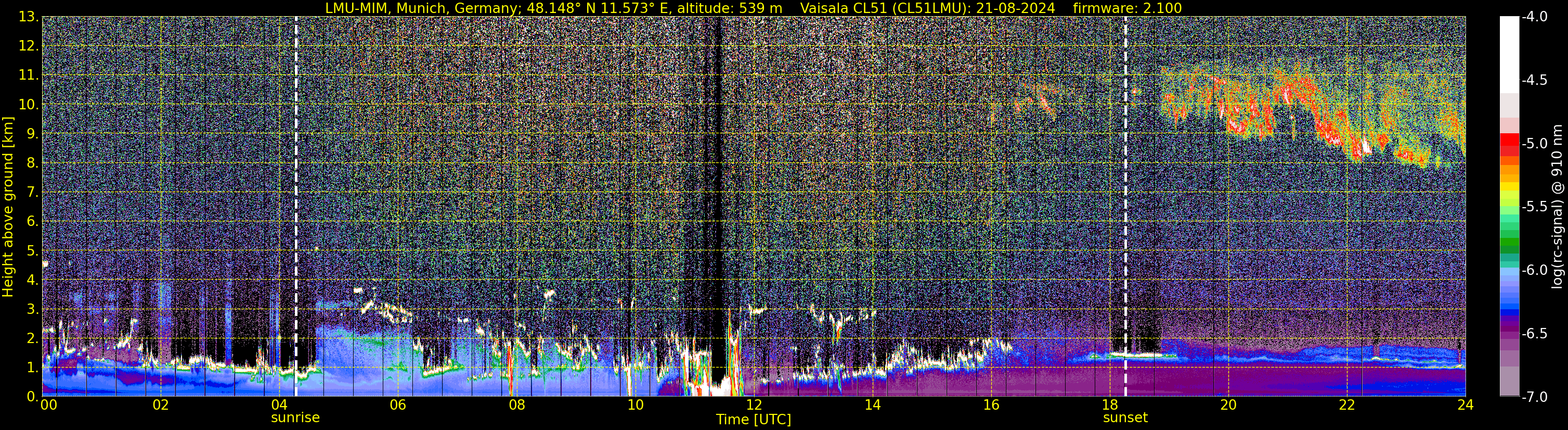1568x430 pixels.
Task: Click time axis tick label '04'
Action: 279,405
